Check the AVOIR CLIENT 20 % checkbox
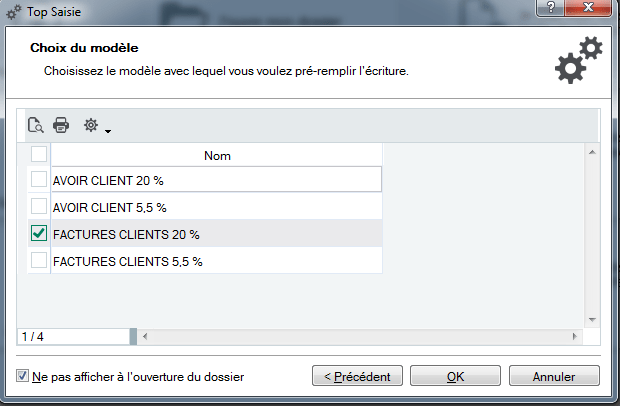 tap(39, 179)
